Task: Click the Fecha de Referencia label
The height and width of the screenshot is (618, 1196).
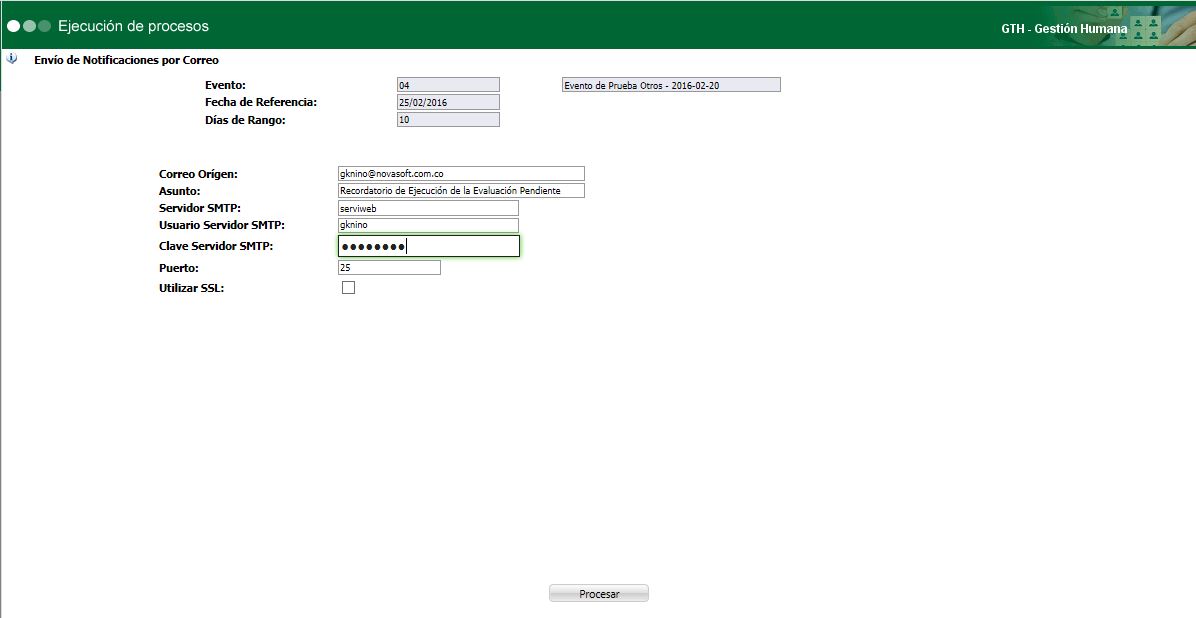Action: 261,102
